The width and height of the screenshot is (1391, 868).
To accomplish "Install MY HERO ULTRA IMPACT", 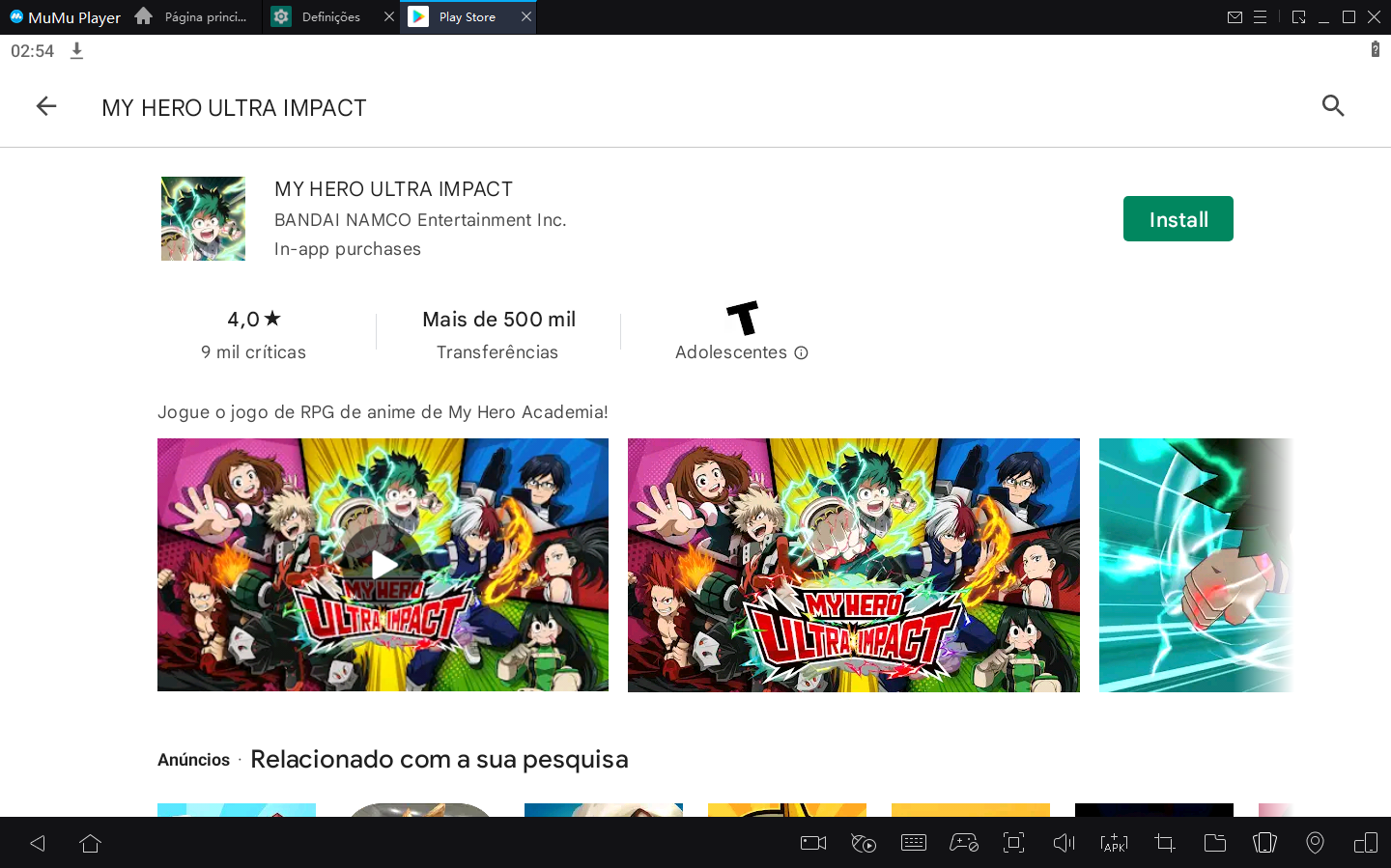I will [x=1178, y=219].
